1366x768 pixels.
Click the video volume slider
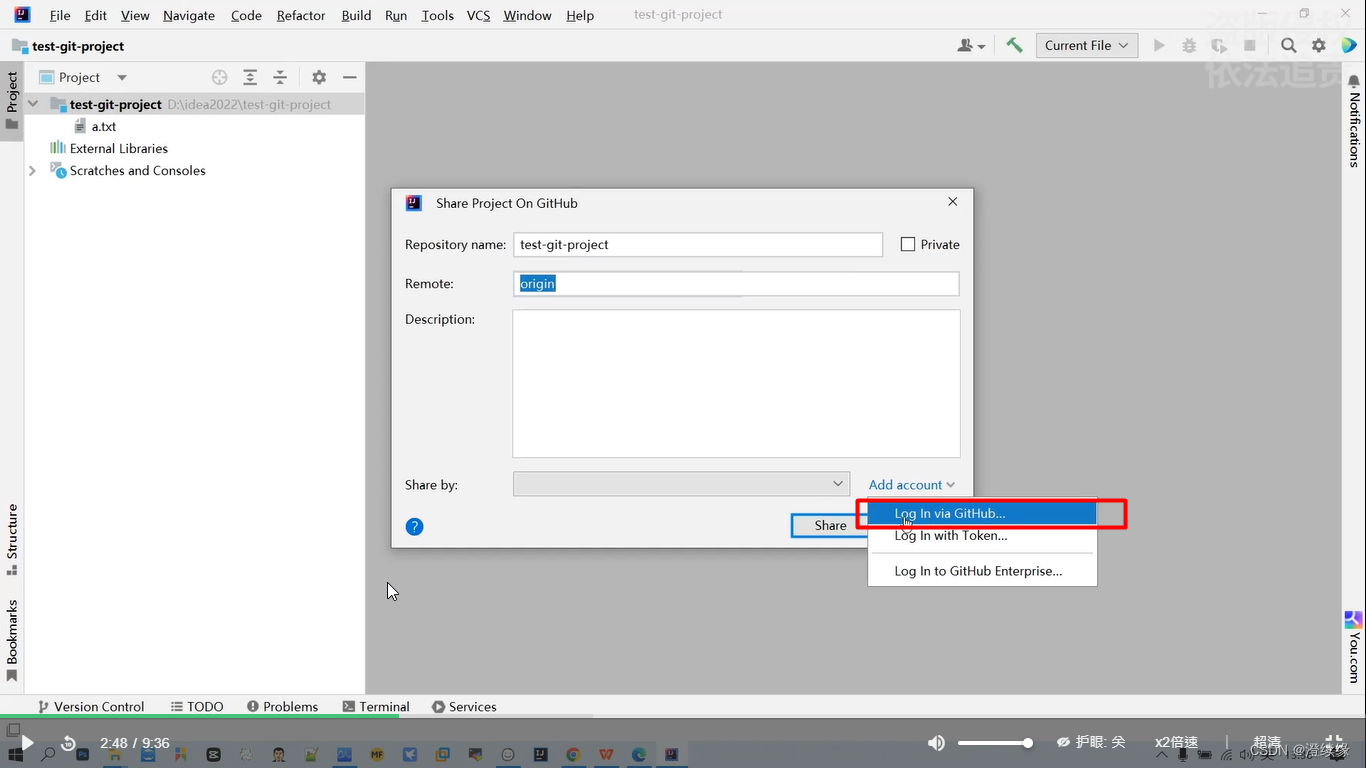(995, 743)
